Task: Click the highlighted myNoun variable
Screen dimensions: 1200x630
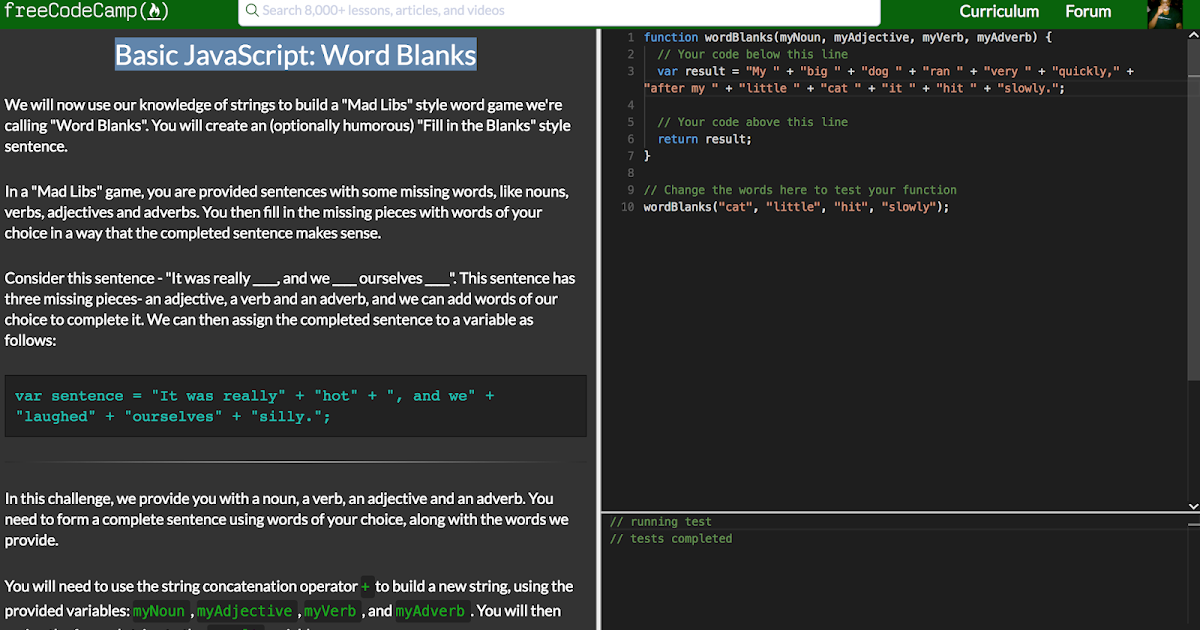Action: click(x=159, y=611)
